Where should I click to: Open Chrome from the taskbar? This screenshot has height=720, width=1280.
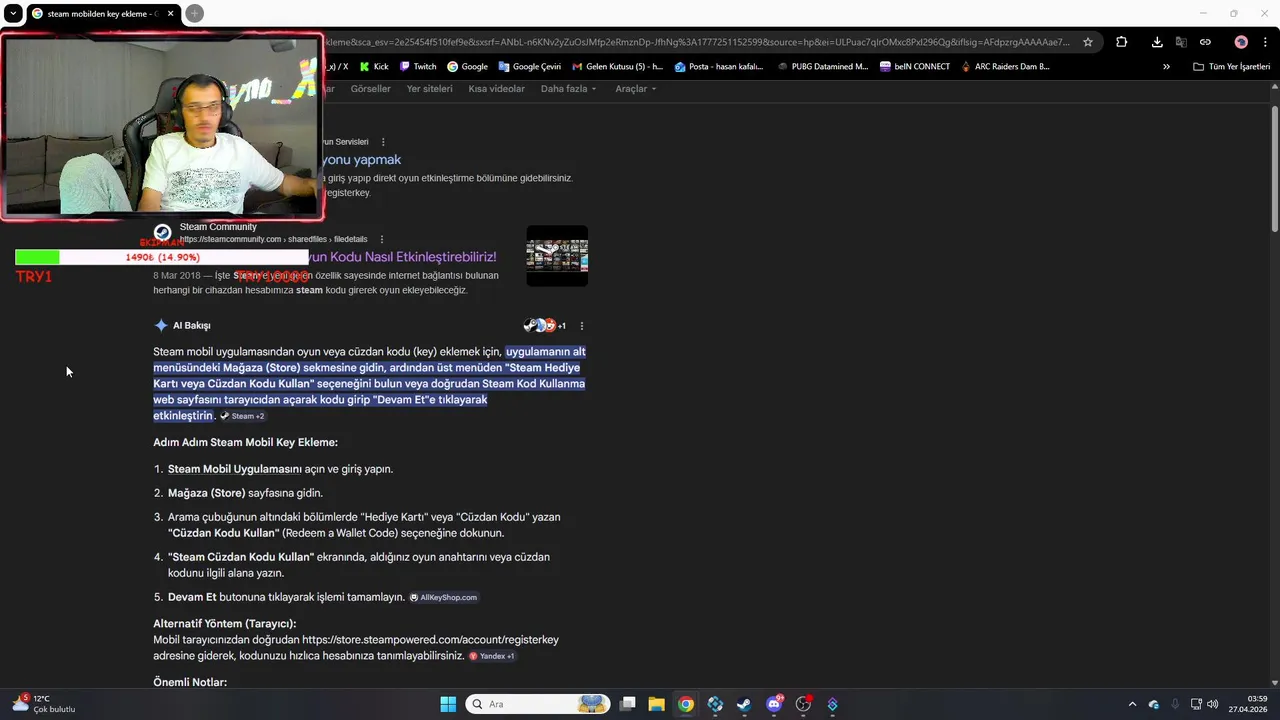tap(685, 704)
